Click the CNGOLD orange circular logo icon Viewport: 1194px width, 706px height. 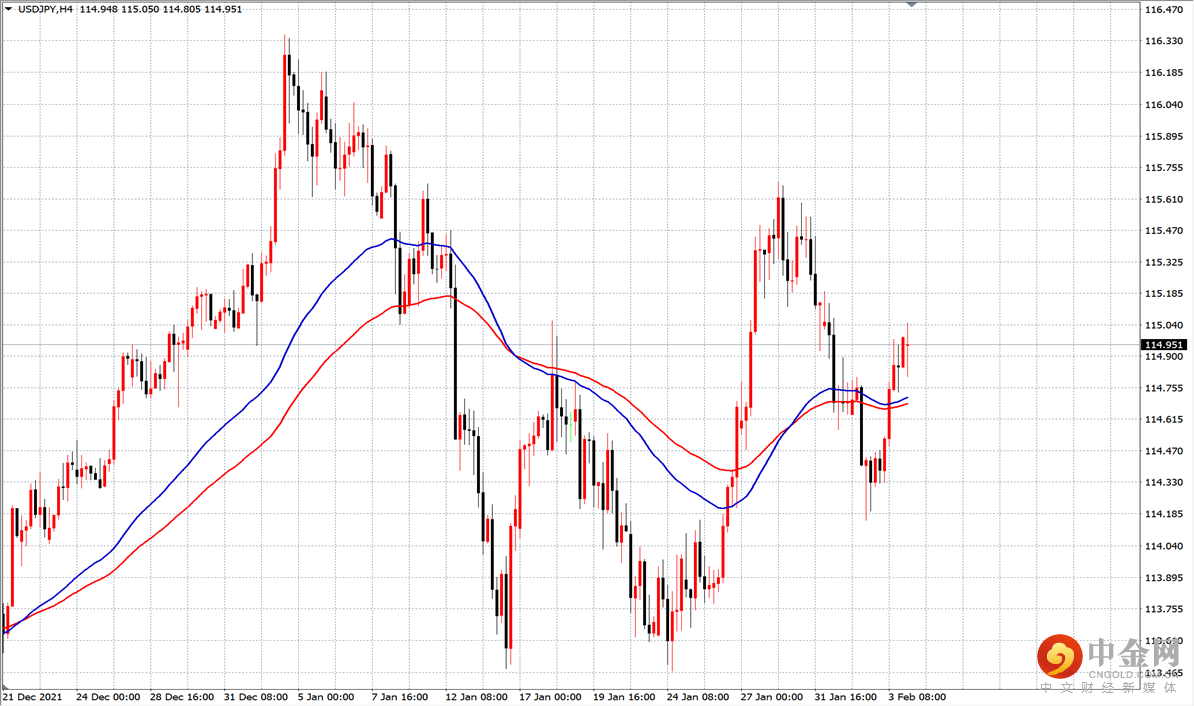tap(1059, 656)
